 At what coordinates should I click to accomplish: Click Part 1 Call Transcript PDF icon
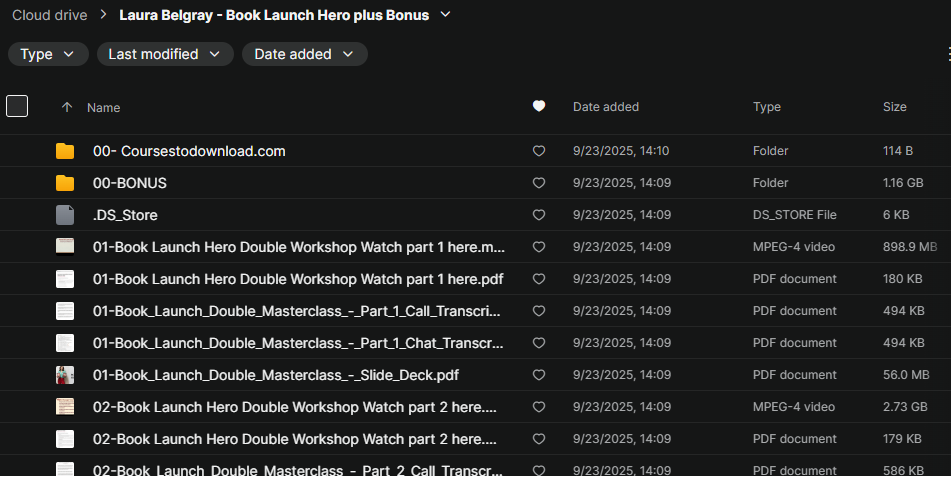pyautogui.click(x=65, y=311)
